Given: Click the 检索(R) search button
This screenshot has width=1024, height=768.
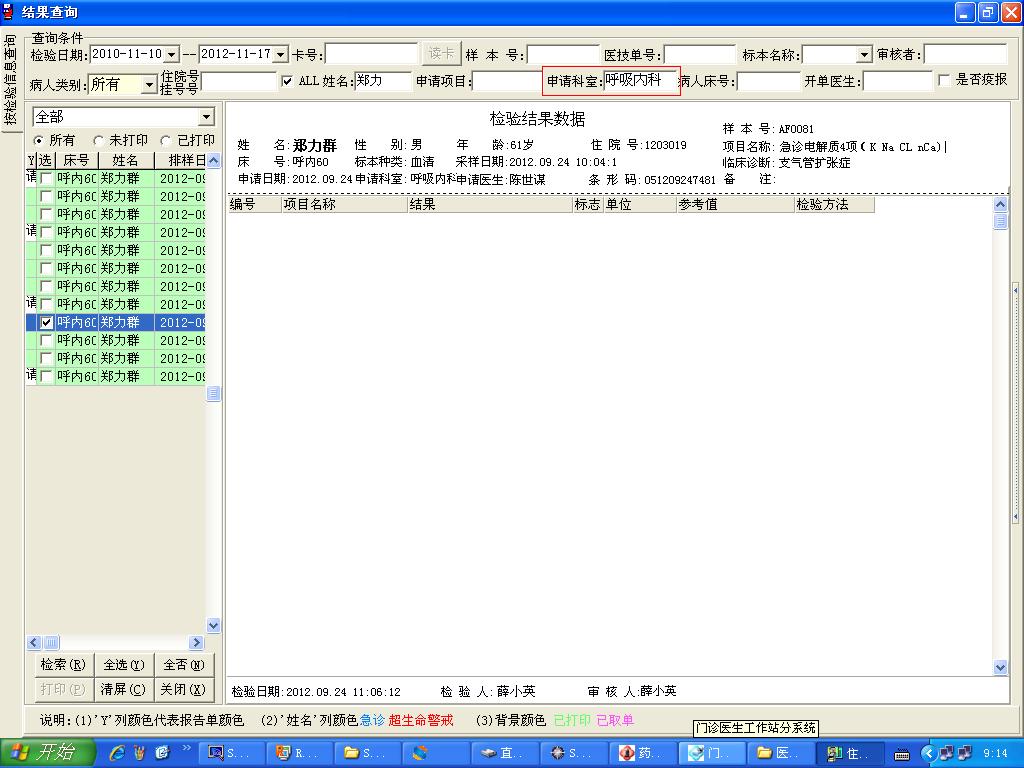Looking at the screenshot, I should pos(63,665).
